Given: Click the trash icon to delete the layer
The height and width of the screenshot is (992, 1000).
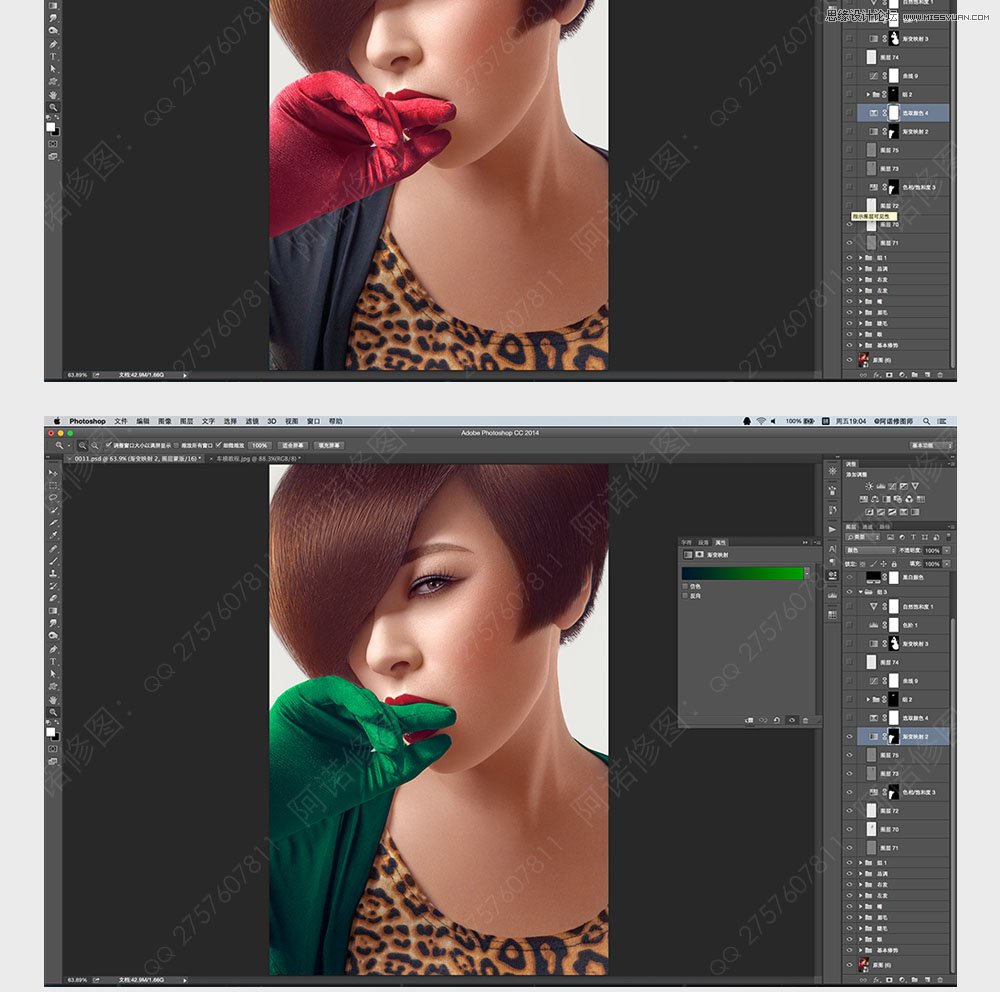Looking at the screenshot, I should coord(940,980).
